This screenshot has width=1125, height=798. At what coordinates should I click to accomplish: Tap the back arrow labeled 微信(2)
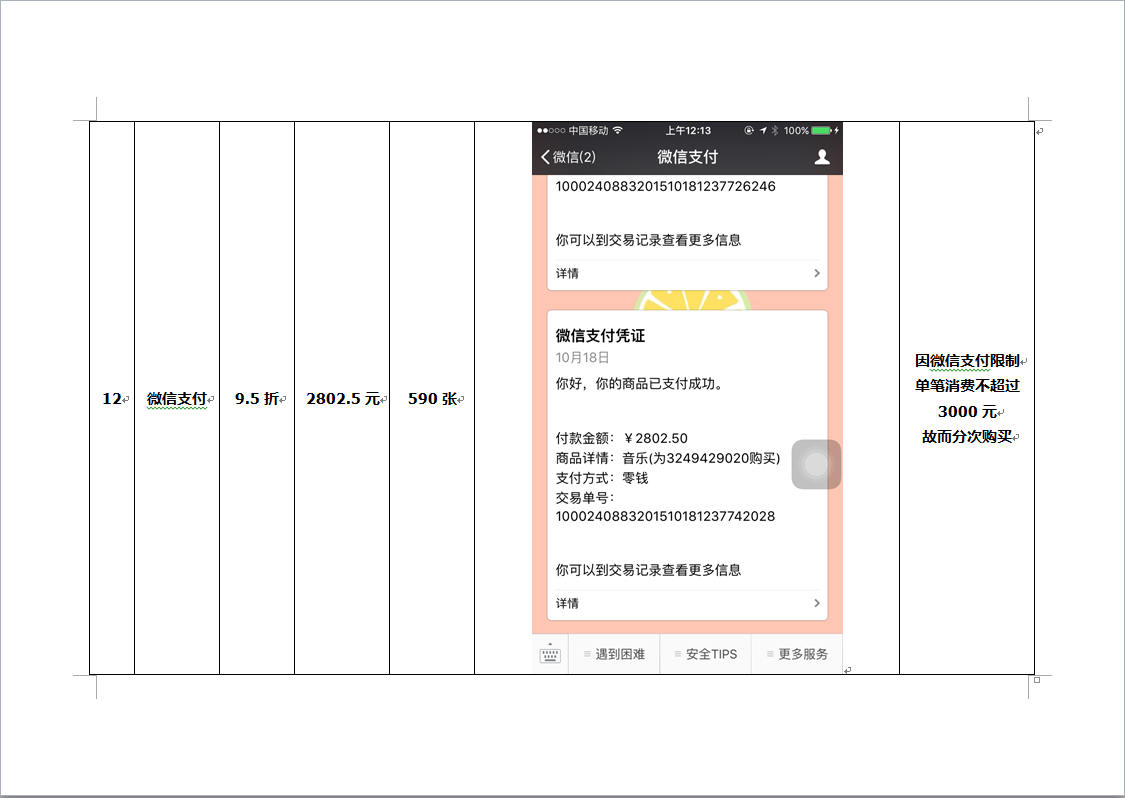click(568, 156)
